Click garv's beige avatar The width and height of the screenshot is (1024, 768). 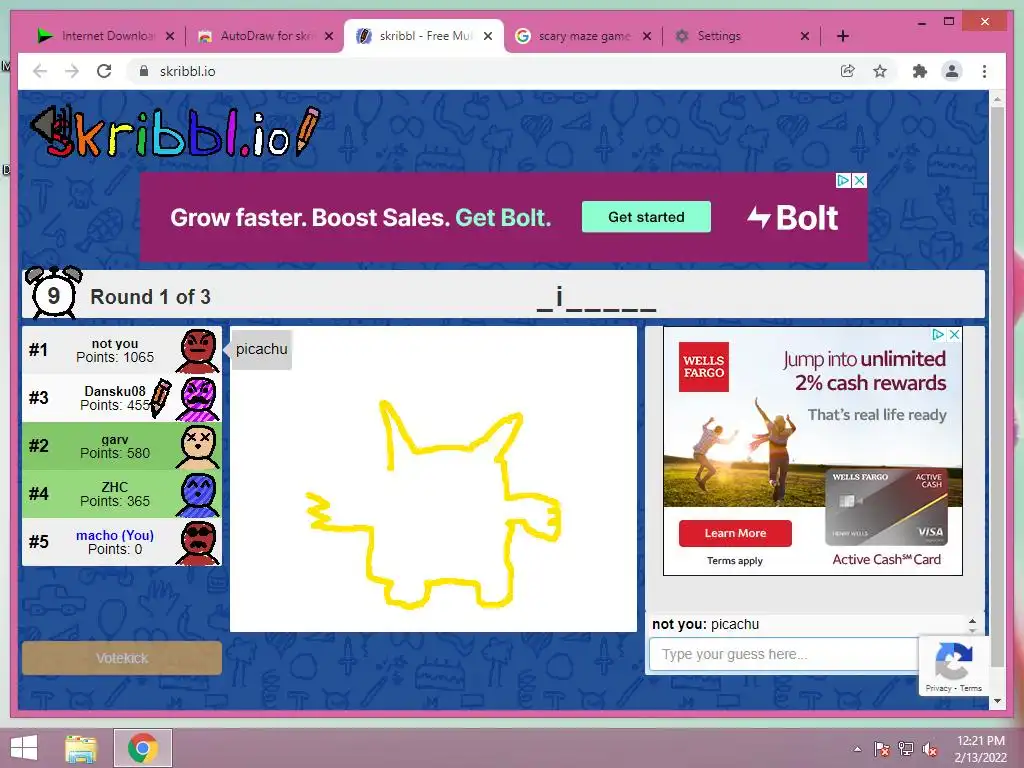tap(198, 447)
